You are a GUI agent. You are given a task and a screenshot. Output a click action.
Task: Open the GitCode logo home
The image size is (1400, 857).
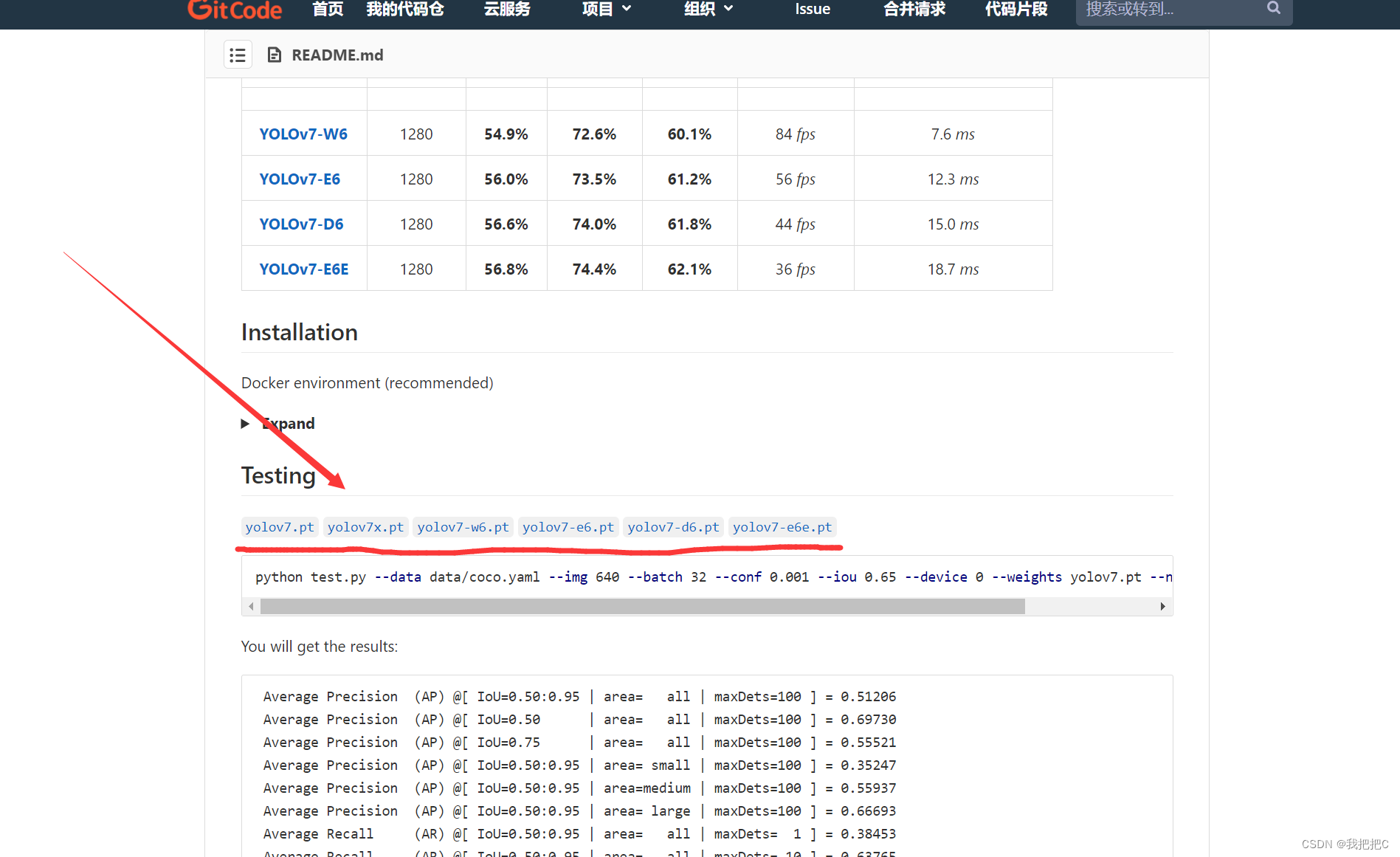coord(235,10)
